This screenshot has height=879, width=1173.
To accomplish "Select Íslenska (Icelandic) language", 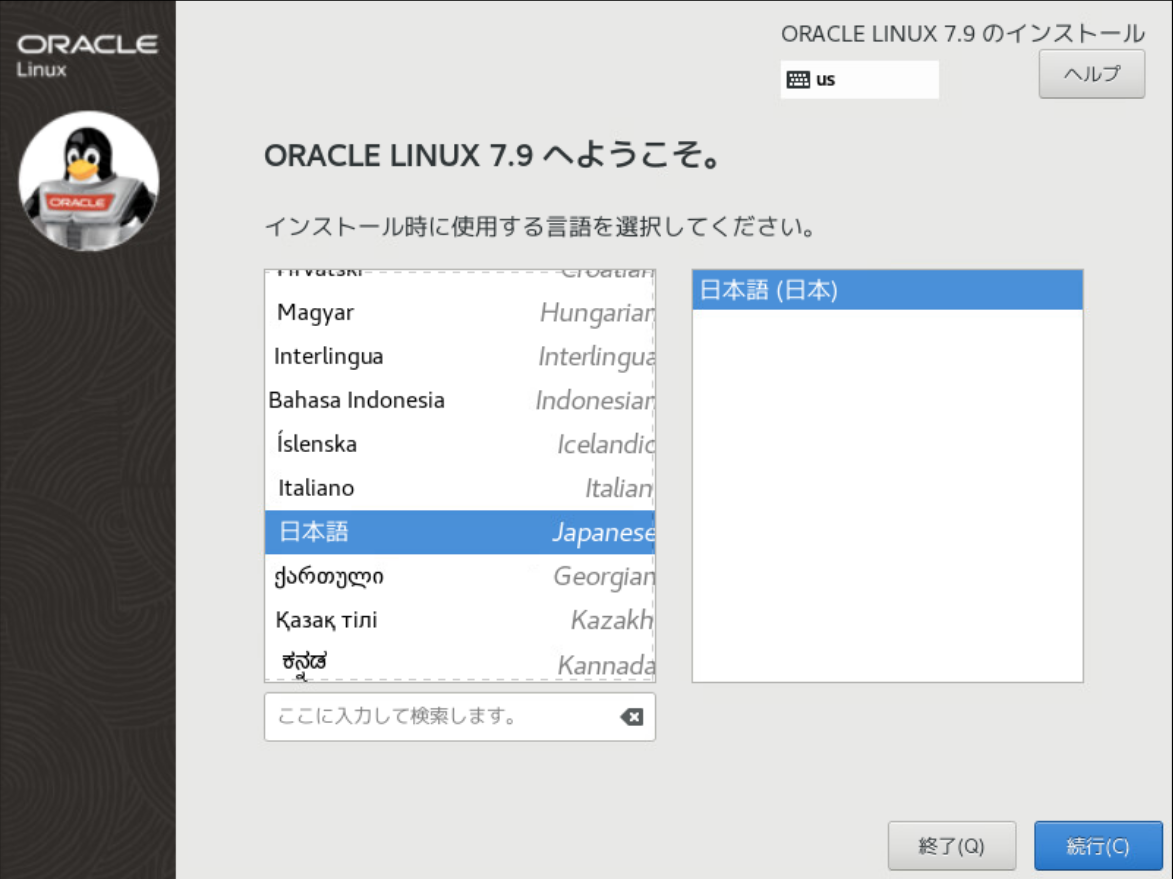I will click(459, 444).
